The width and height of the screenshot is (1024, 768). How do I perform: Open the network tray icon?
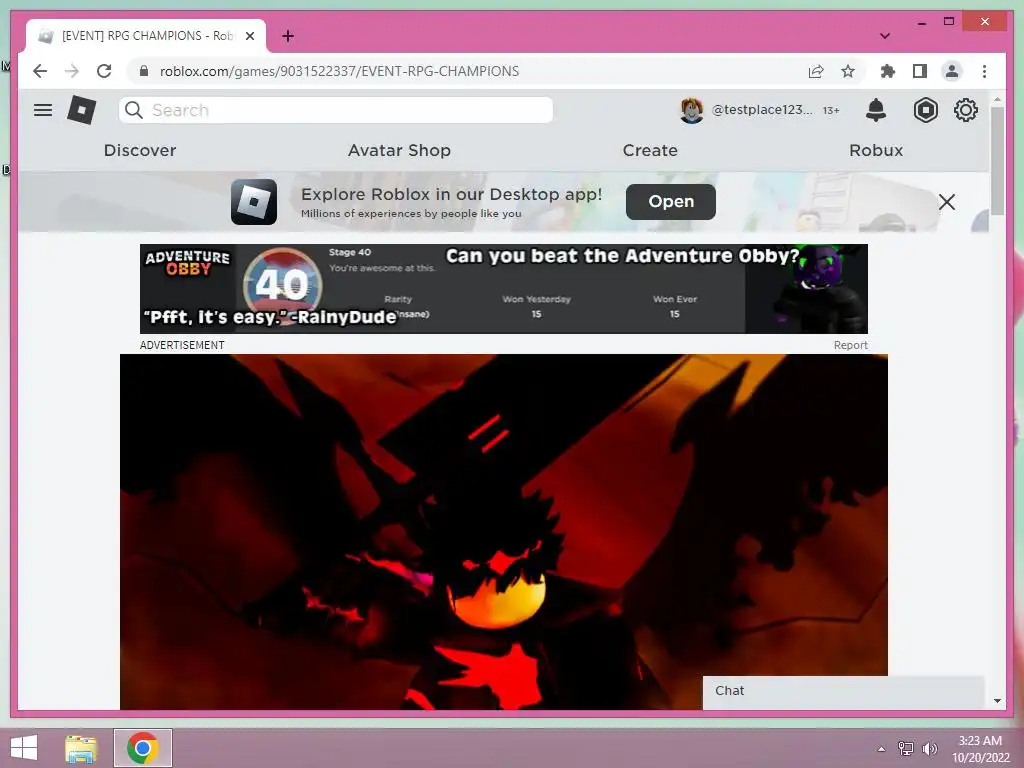coord(905,749)
